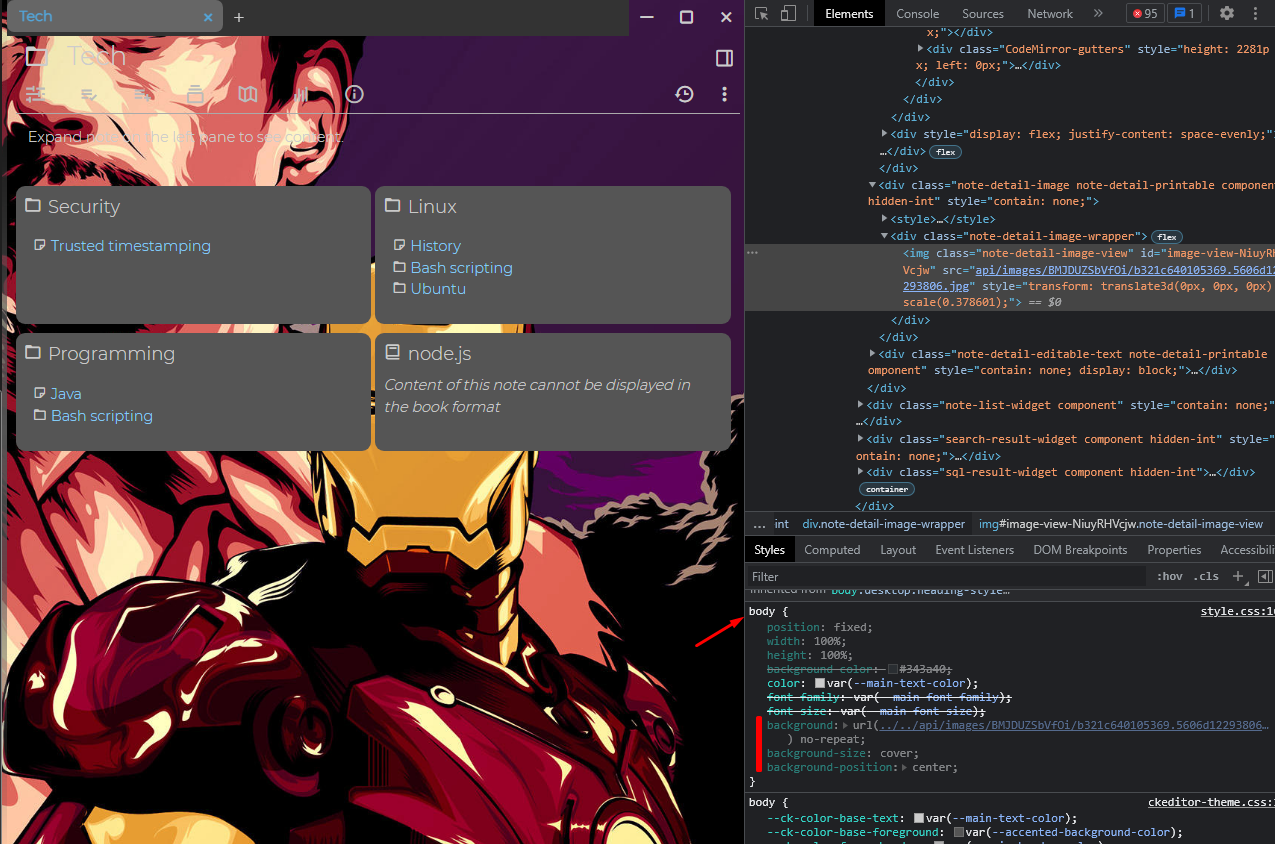The height and width of the screenshot is (844, 1275).
Task: Switch to the Layout pane tab
Action: click(x=898, y=550)
